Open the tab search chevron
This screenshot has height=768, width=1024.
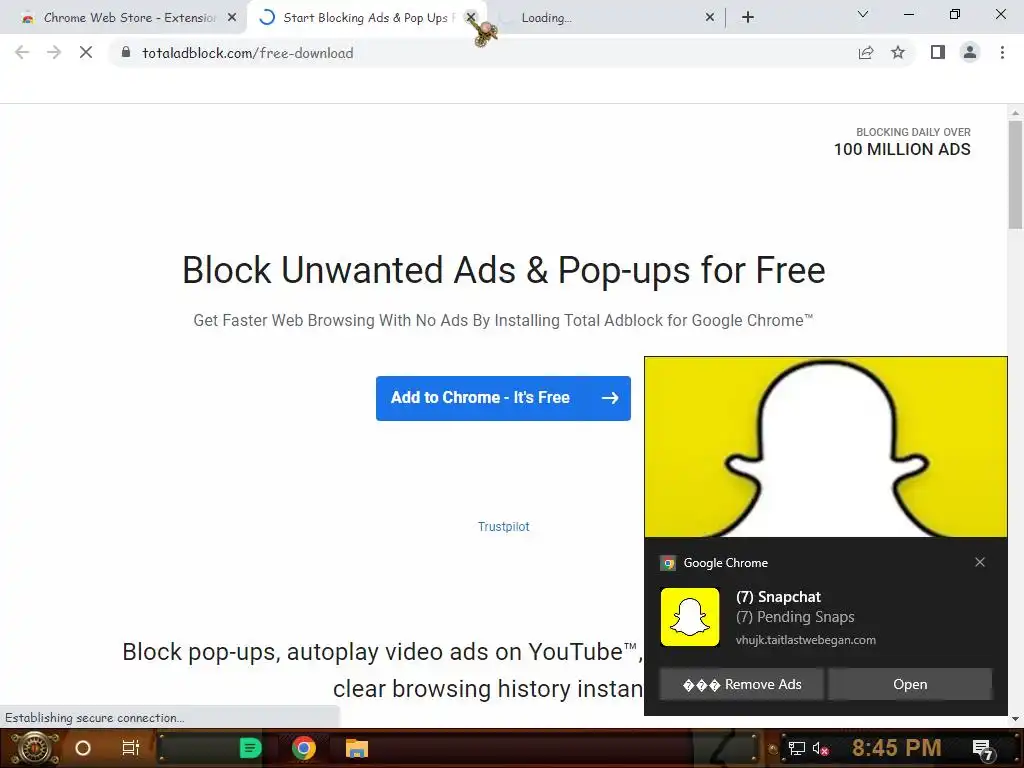click(863, 14)
